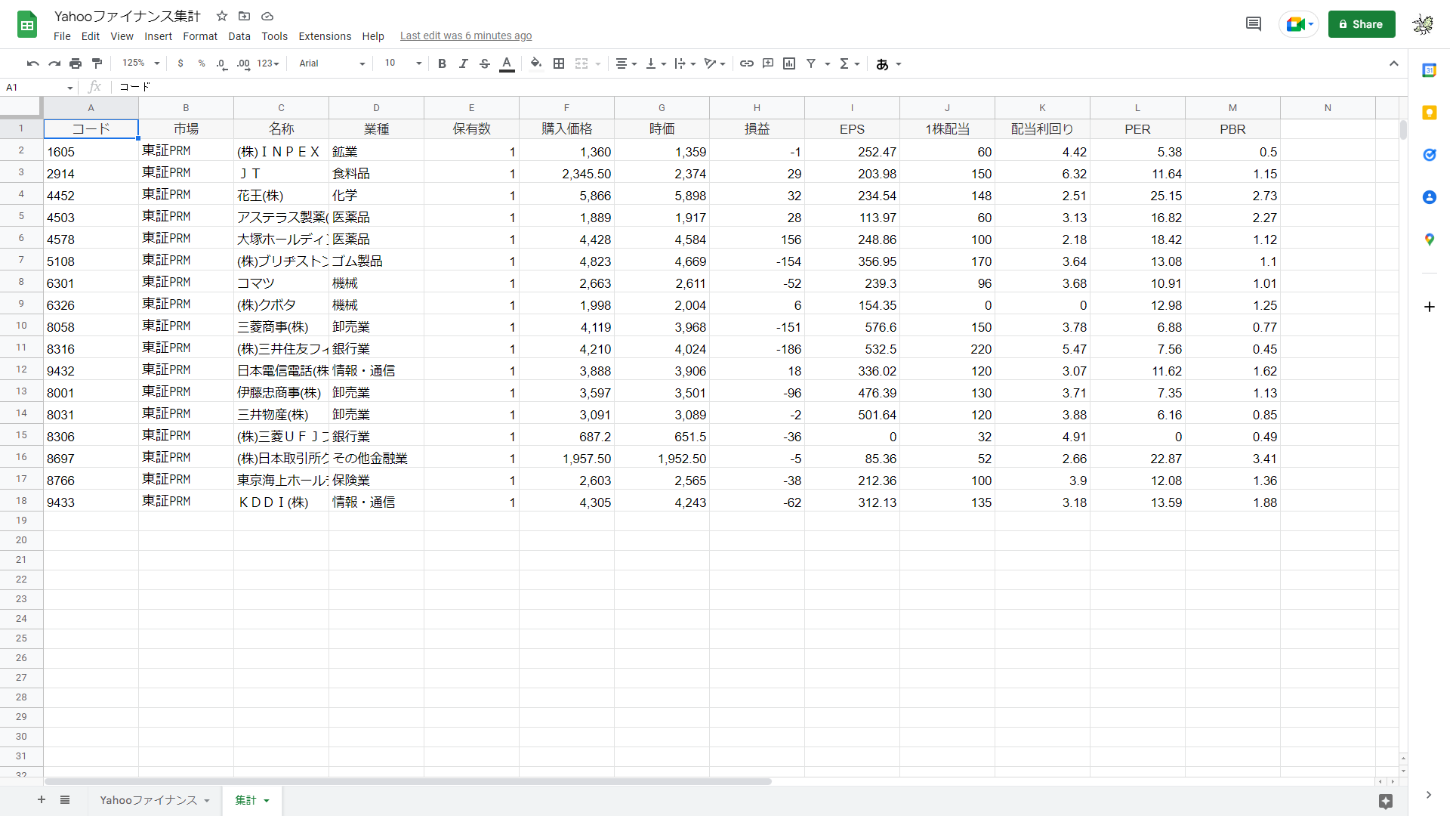Select the Paint format tool
The height and width of the screenshot is (816, 1456).
point(97,63)
